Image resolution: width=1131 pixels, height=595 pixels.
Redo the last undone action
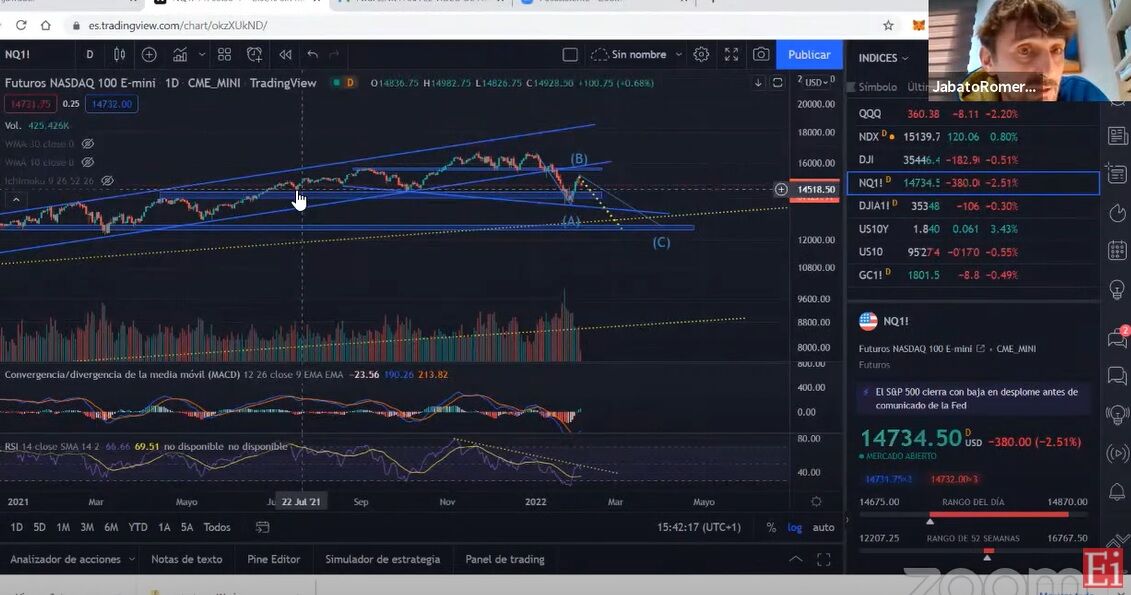coord(334,55)
